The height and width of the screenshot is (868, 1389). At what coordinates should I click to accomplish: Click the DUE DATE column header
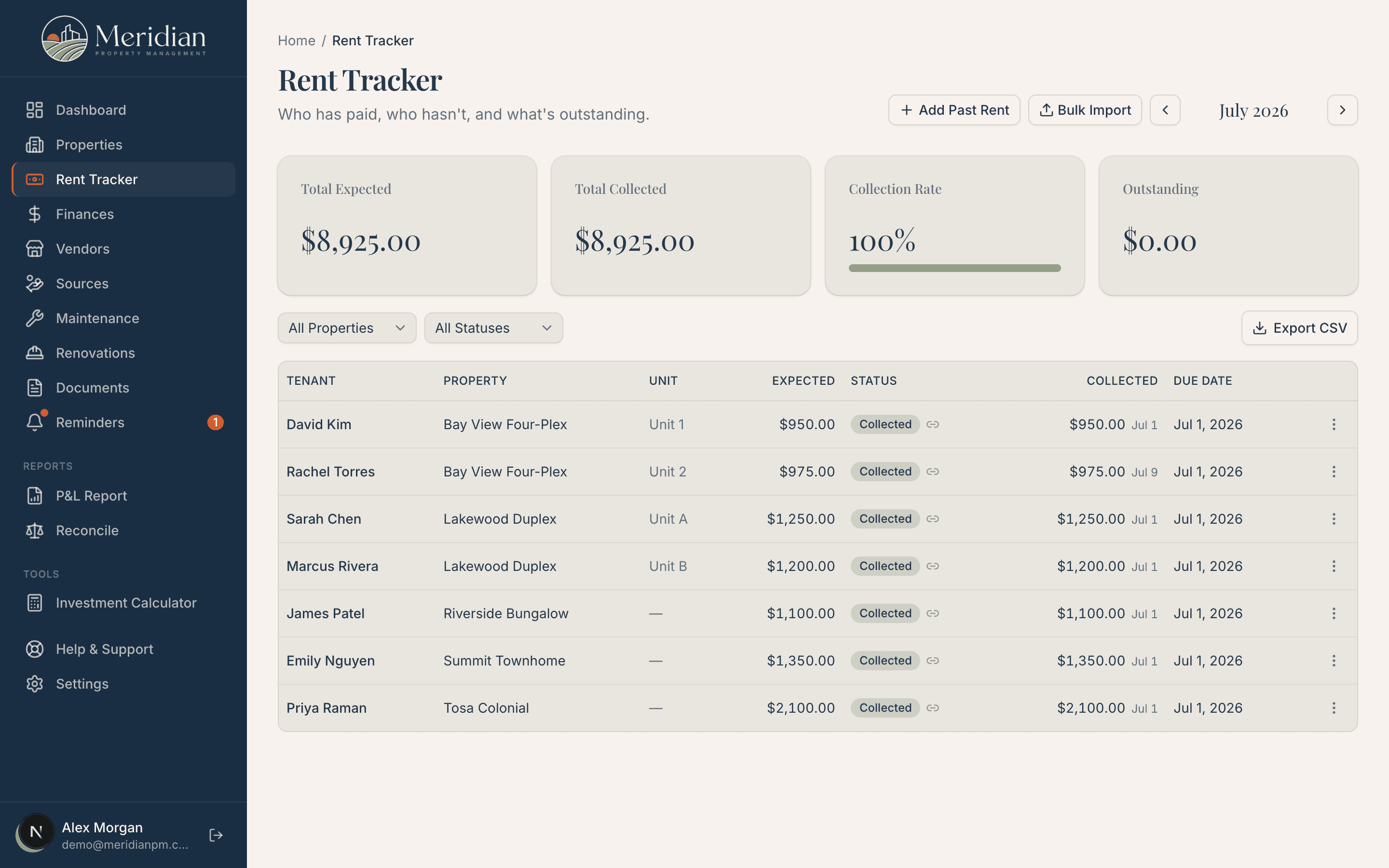click(x=1202, y=380)
